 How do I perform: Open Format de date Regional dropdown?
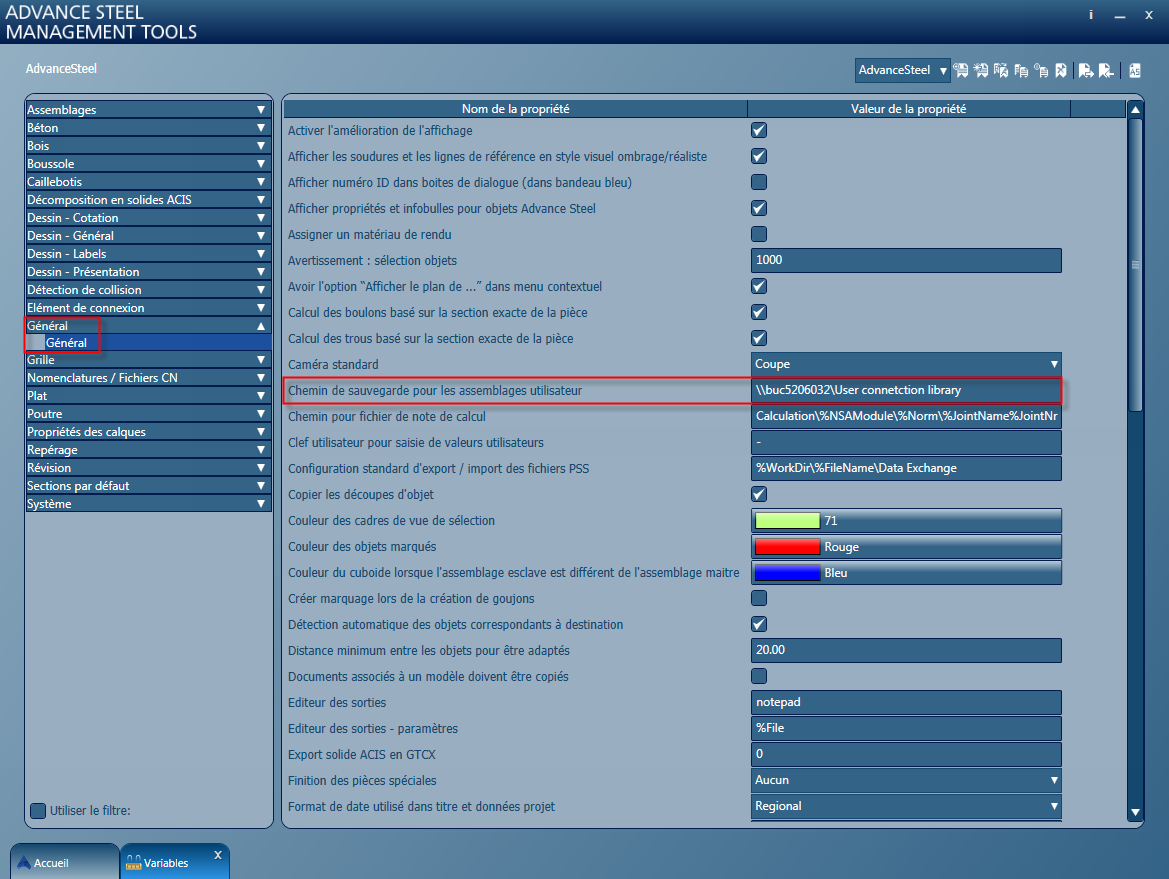tap(906, 806)
